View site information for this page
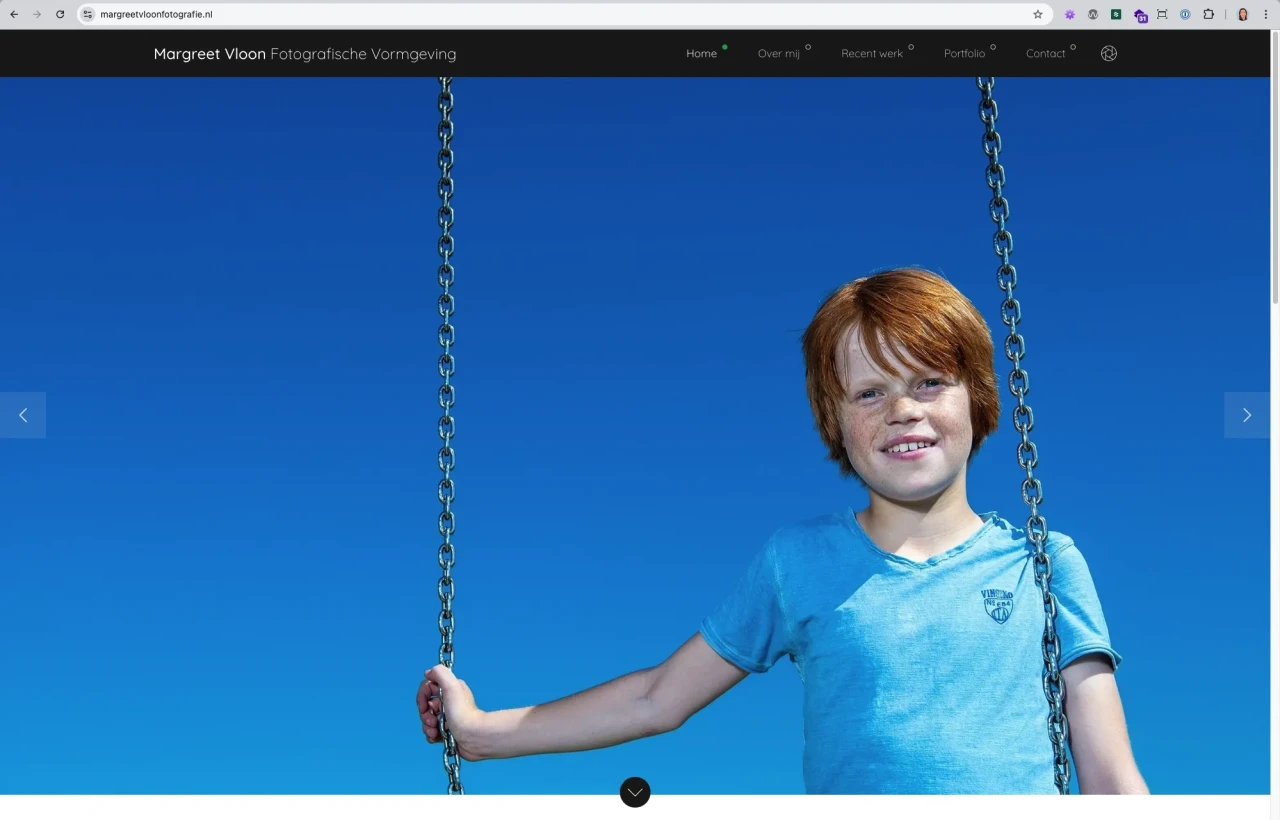Viewport: 1280px width, 820px height. 88,15
